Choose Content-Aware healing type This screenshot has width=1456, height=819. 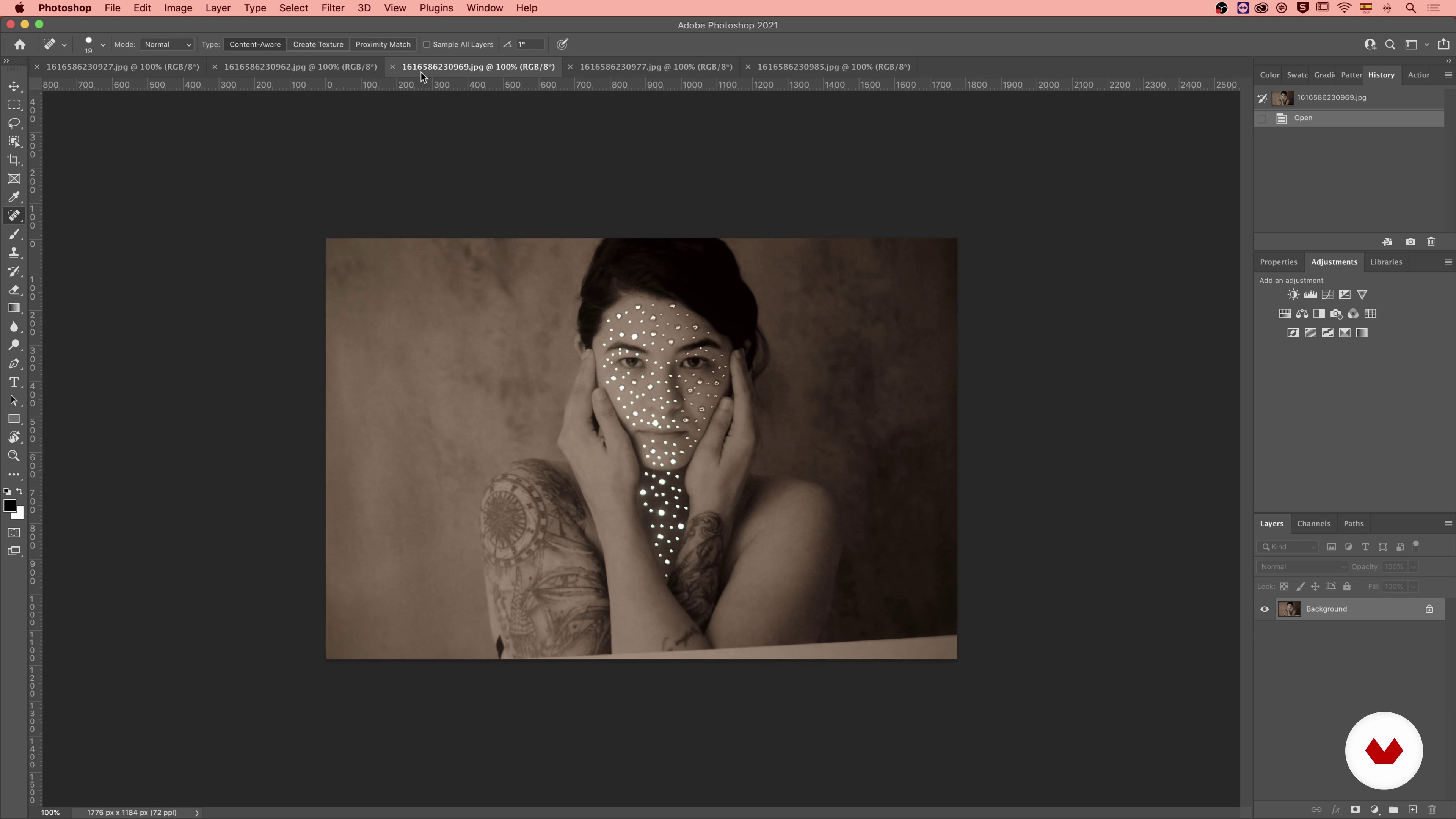pyautogui.click(x=255, y=45)
